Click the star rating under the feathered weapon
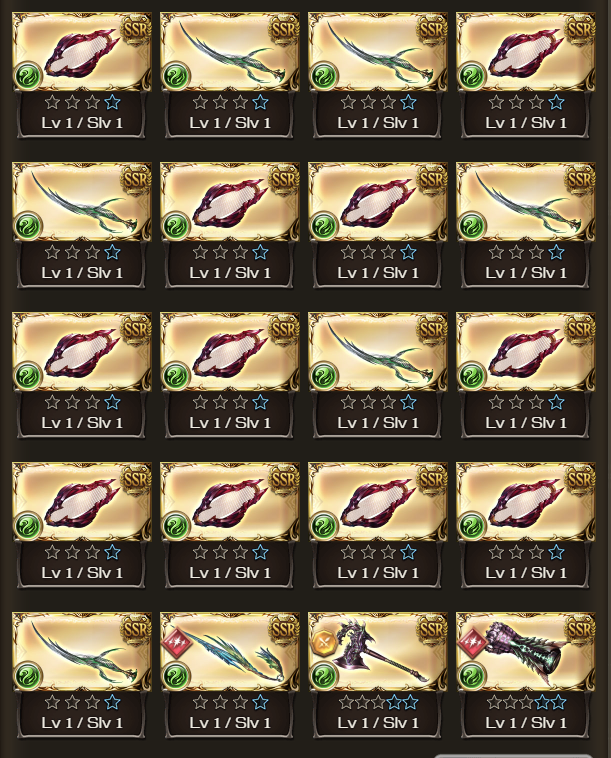 click(x=230, y=702)
